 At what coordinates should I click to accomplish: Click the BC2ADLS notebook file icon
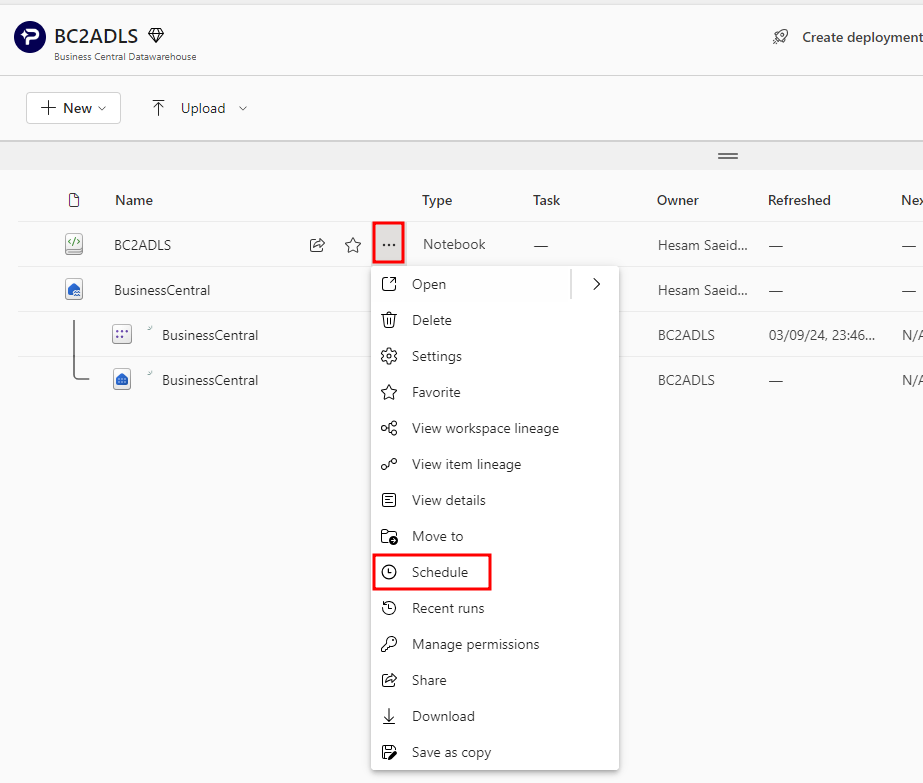74,244
